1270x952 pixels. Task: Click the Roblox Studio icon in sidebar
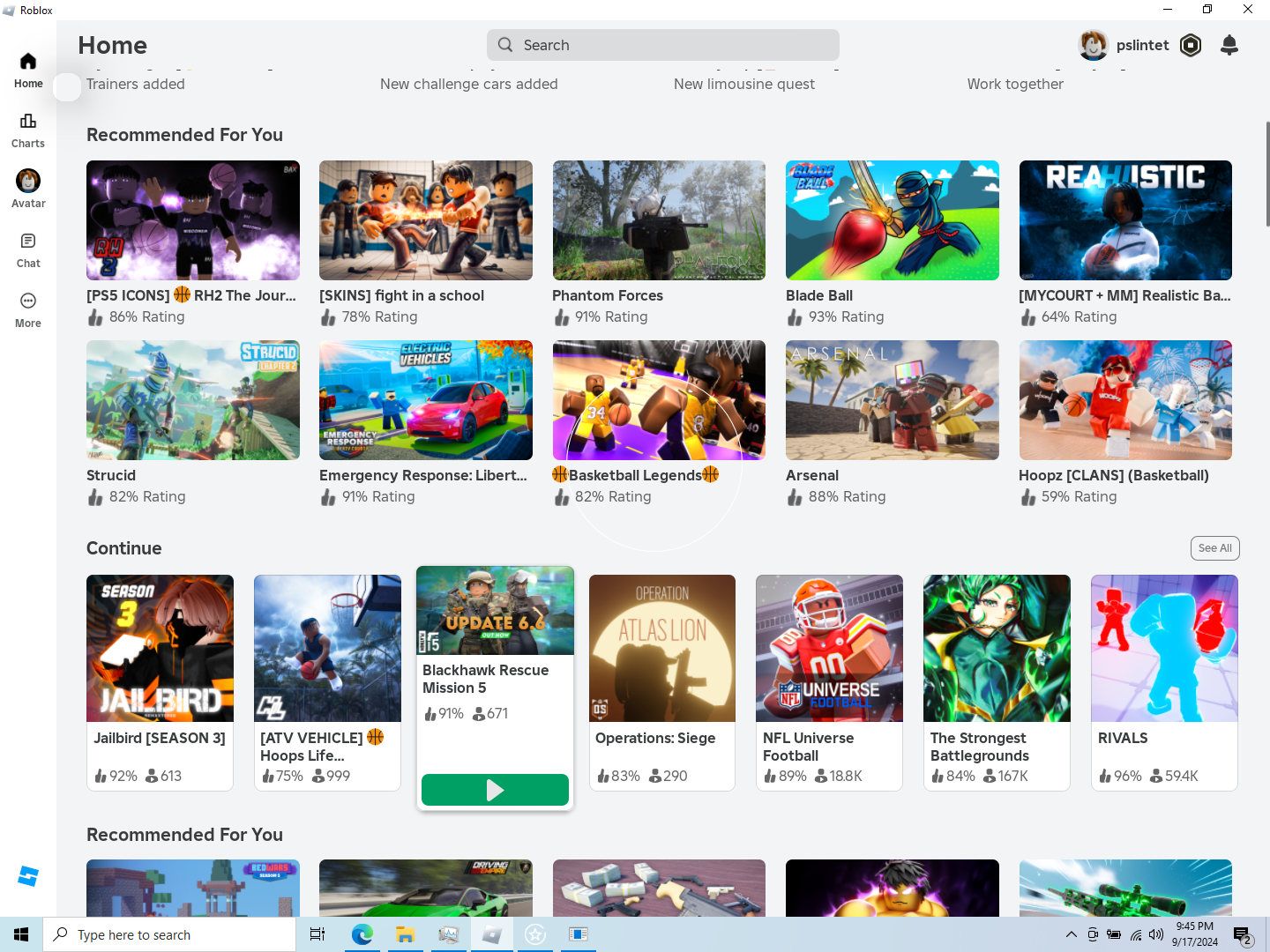click(28, 876)
